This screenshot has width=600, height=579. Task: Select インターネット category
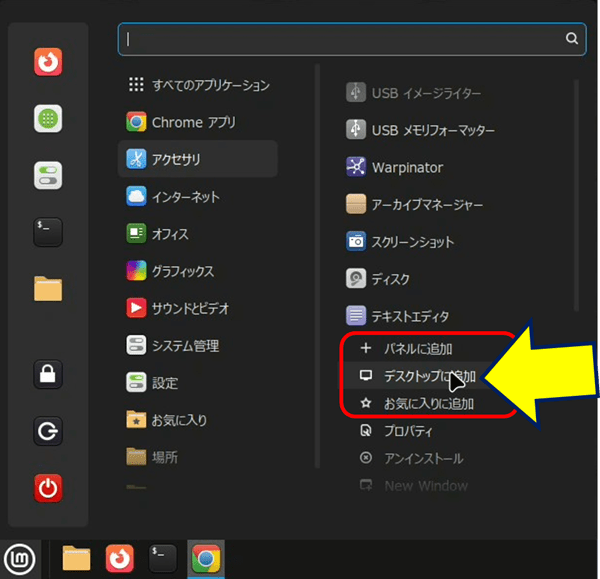198,196
